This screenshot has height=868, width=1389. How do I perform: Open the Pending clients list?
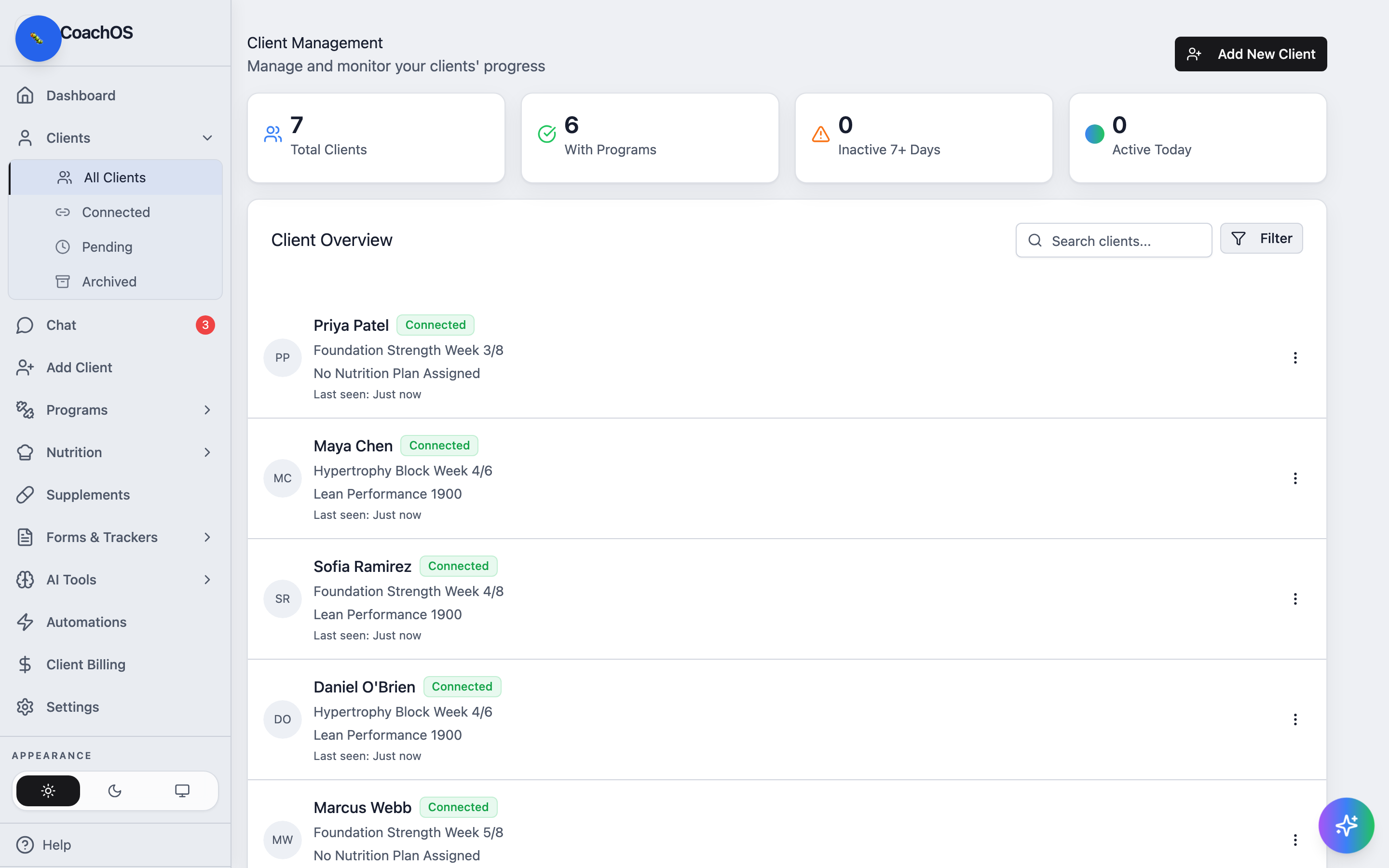(x=116, y=247)
